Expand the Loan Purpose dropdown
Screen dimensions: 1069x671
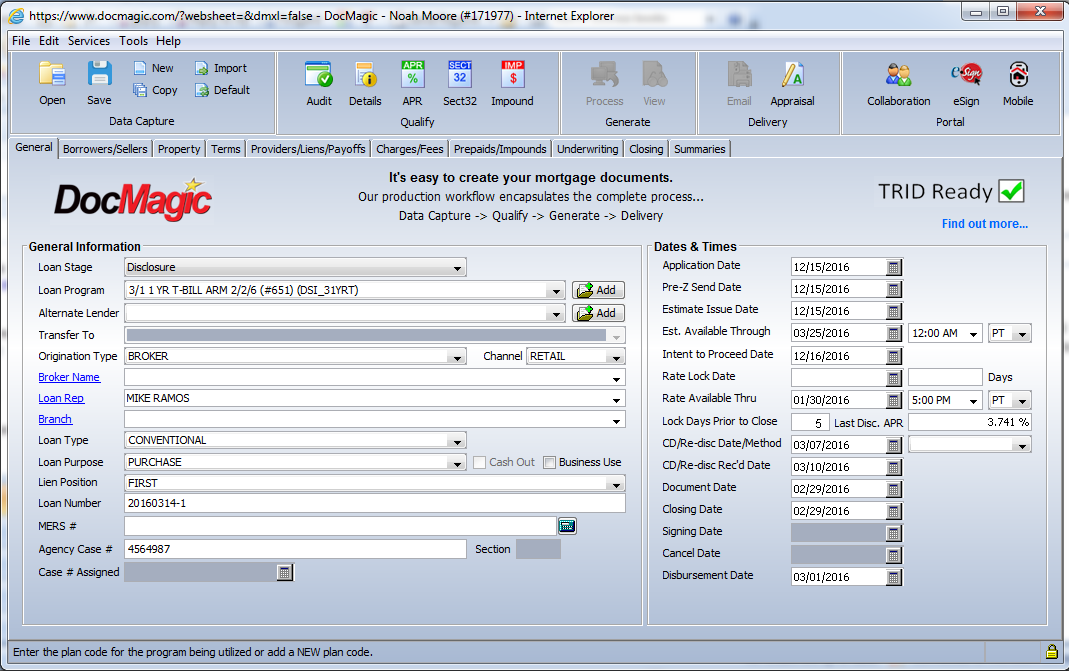457,463
